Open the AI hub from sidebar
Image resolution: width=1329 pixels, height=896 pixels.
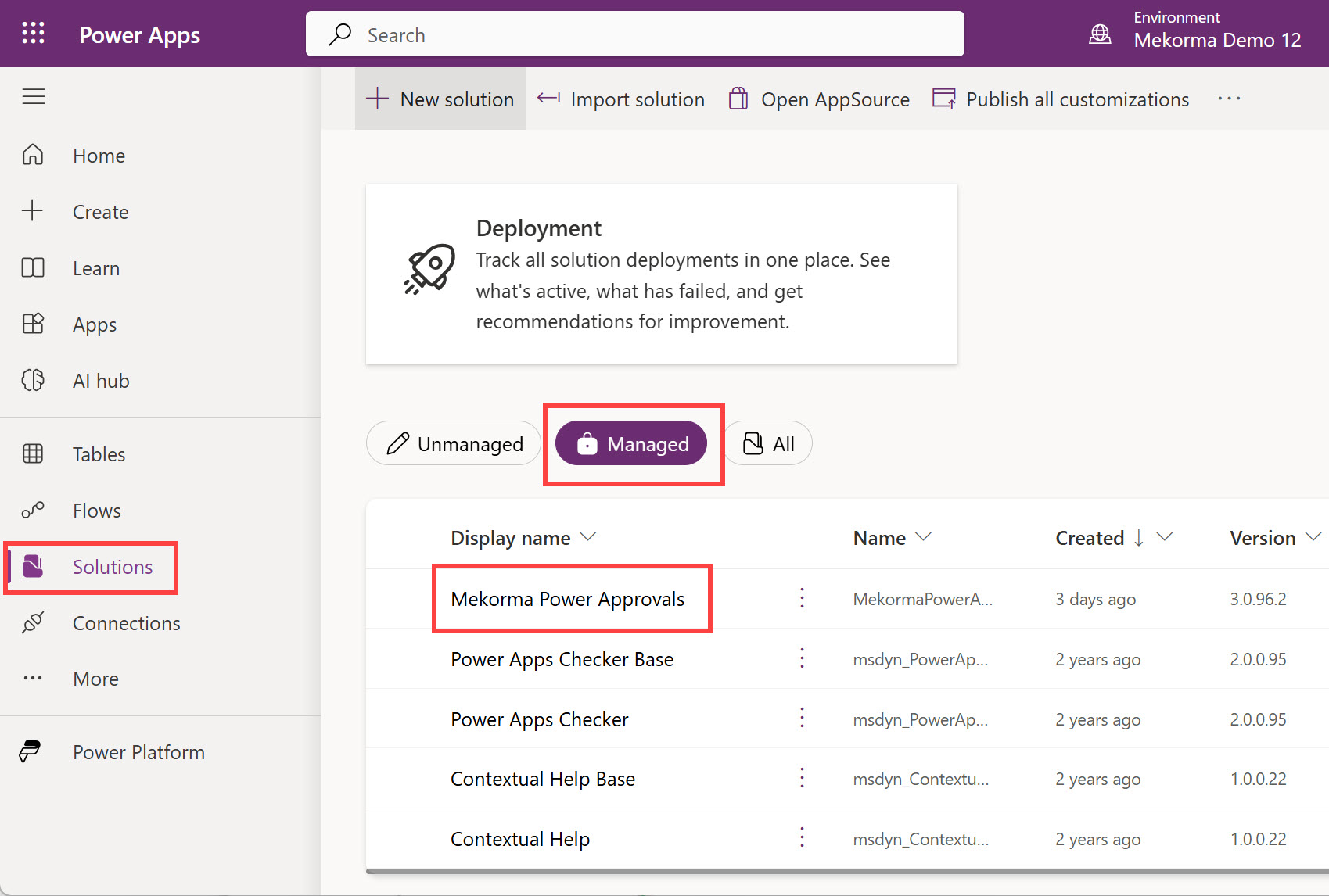(101, 381)
